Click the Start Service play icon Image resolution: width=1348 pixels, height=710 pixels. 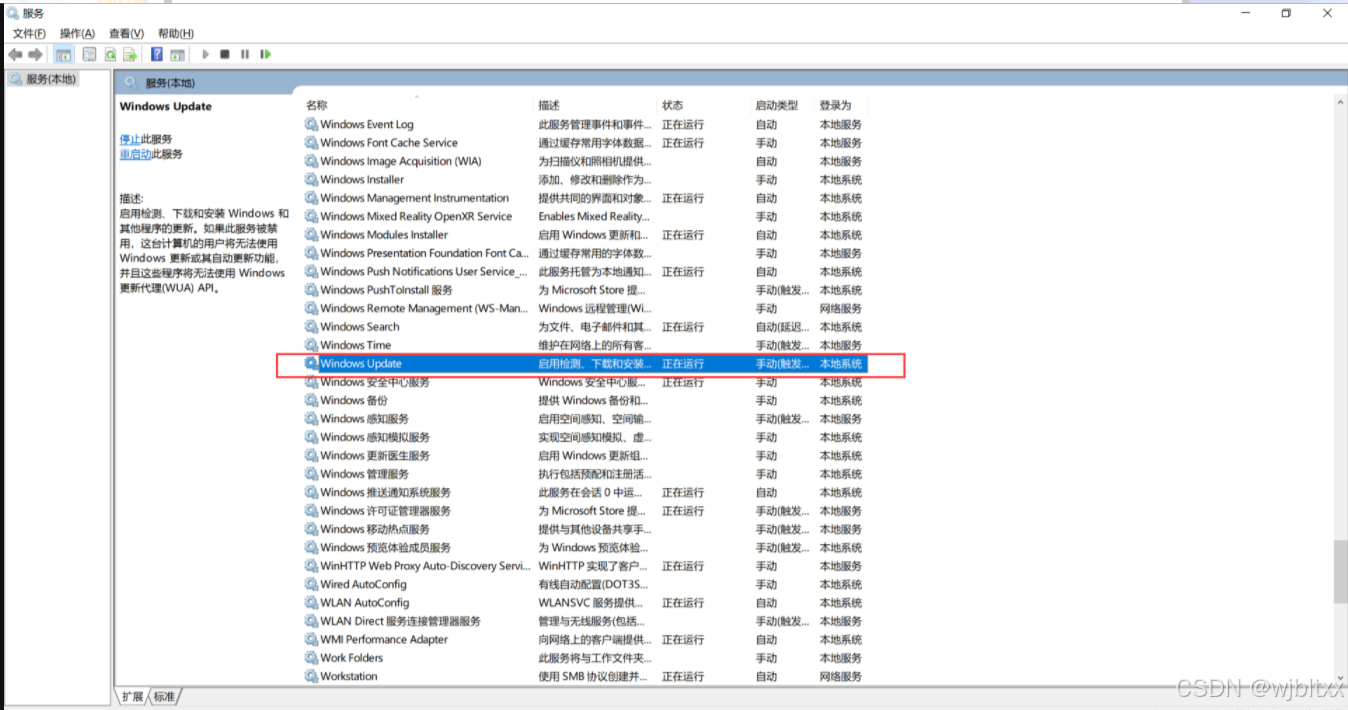click(205, 54)
